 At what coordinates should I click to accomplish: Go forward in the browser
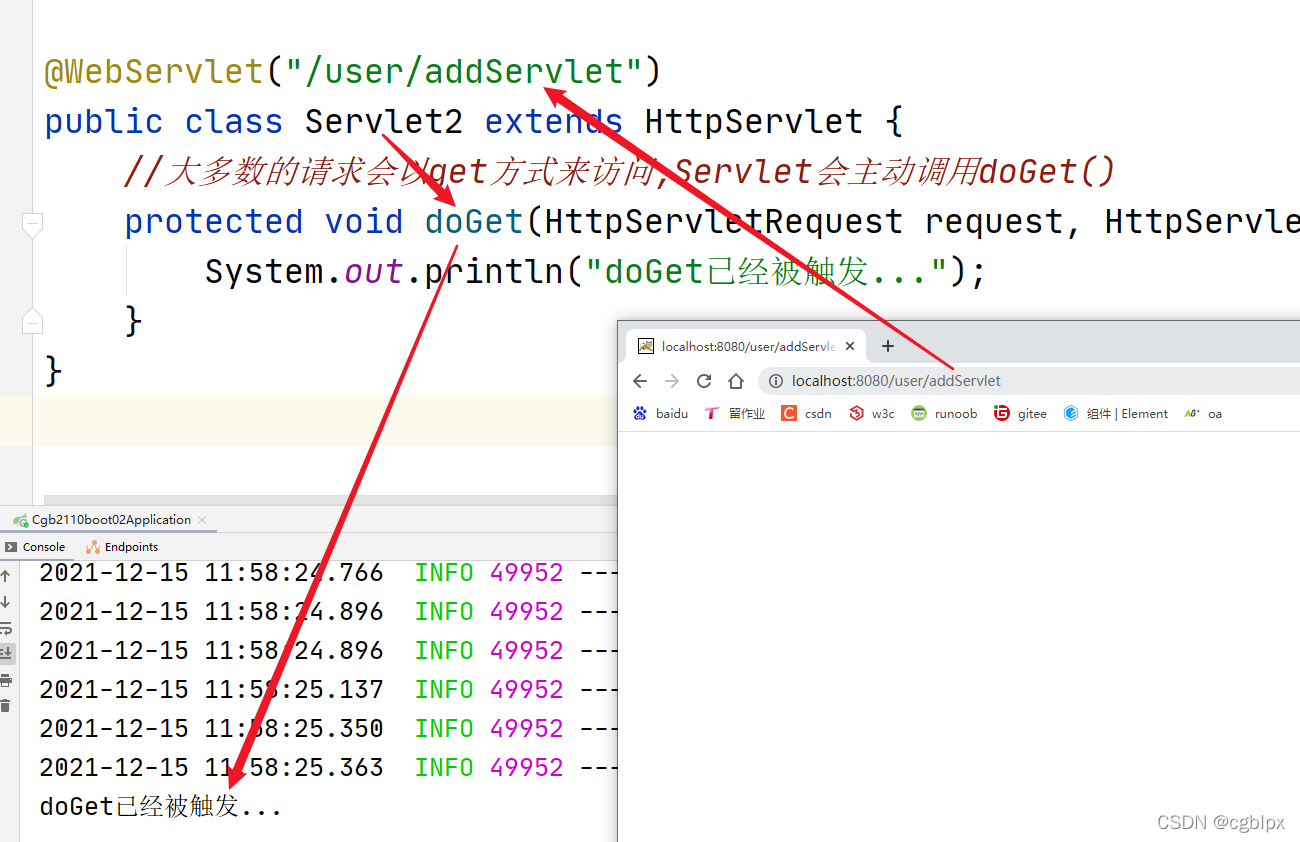(x=672, y=381)
